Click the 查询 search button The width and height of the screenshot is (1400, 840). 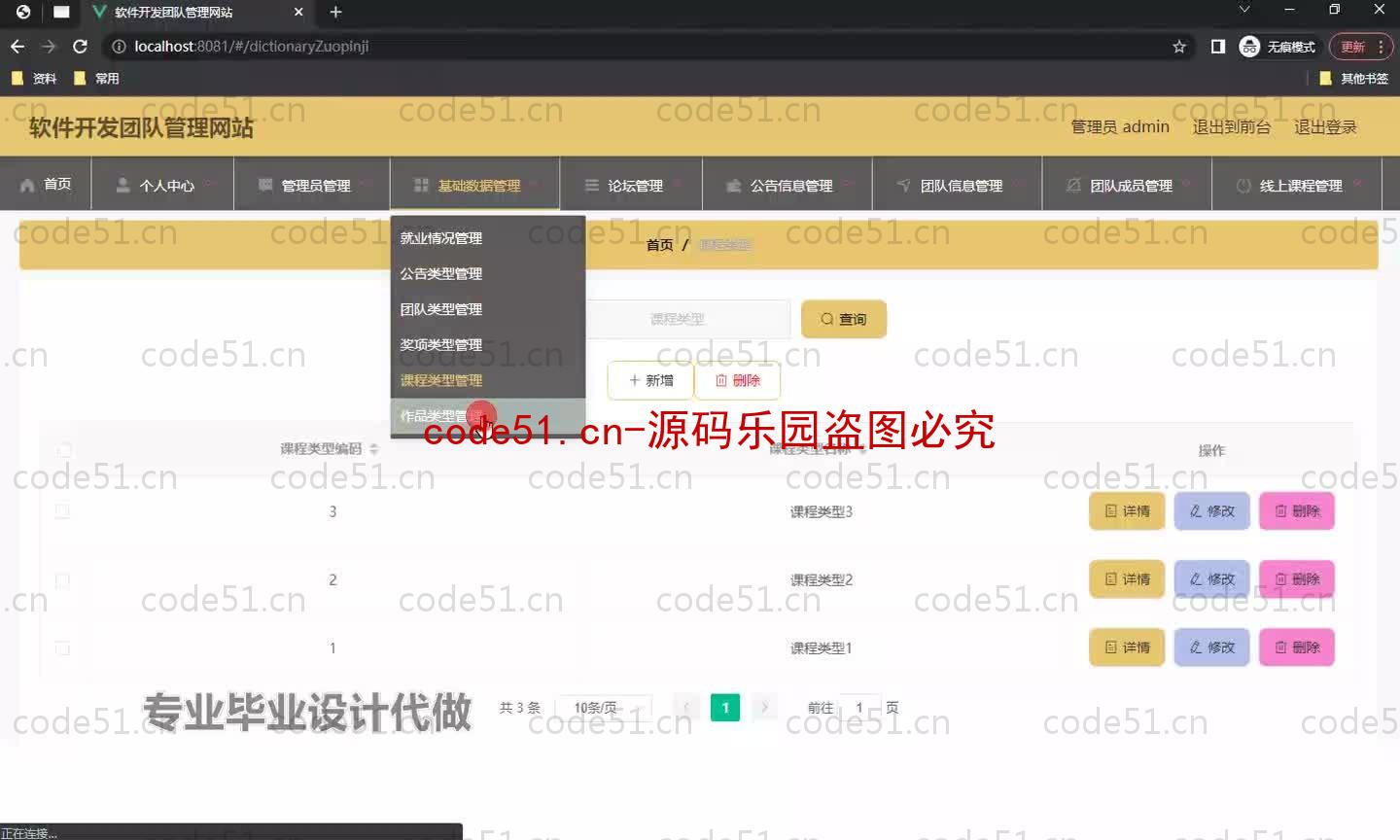point(843,319)
